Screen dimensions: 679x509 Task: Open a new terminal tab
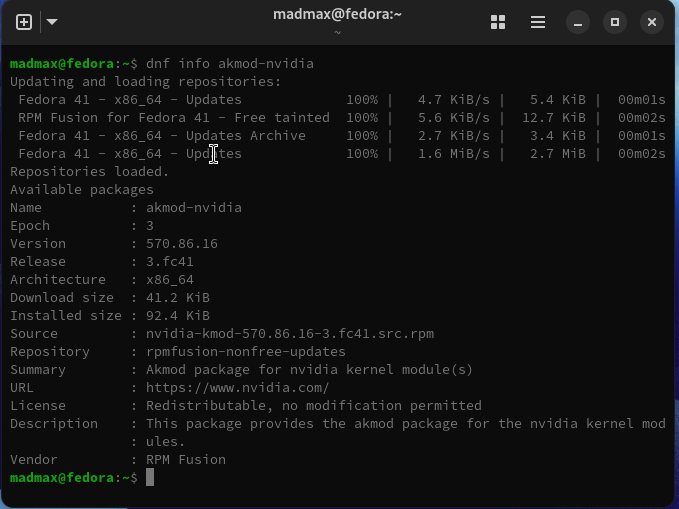coord(24,22)
